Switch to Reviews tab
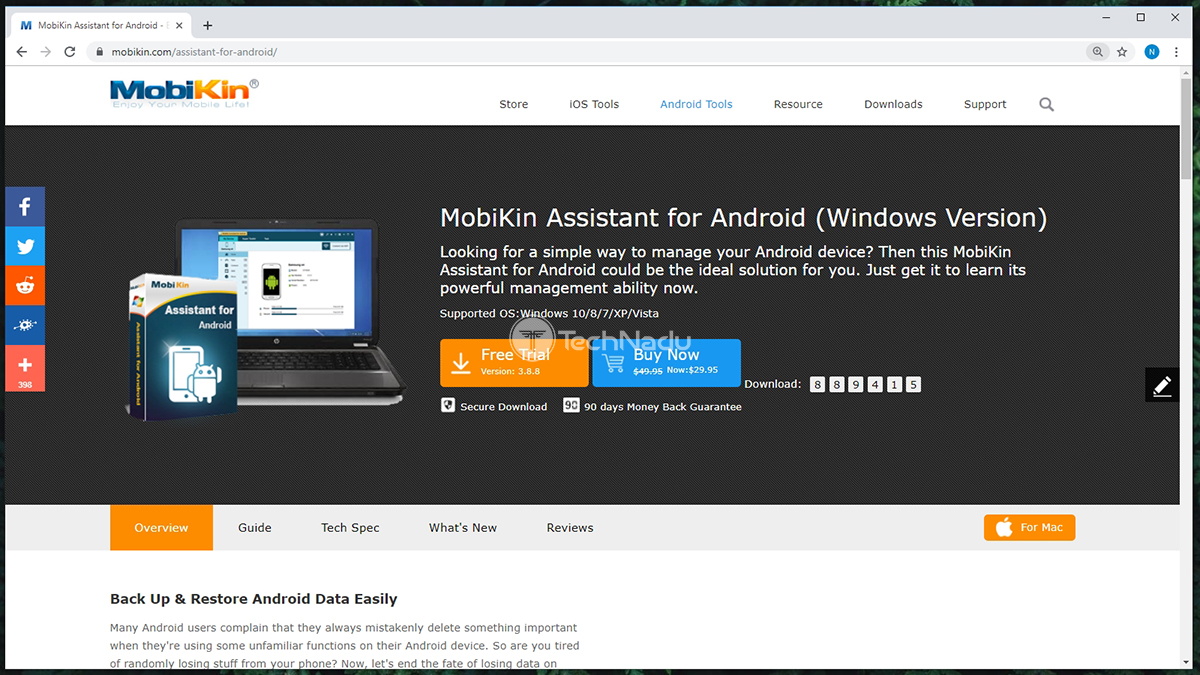 [x=570, y=527]
